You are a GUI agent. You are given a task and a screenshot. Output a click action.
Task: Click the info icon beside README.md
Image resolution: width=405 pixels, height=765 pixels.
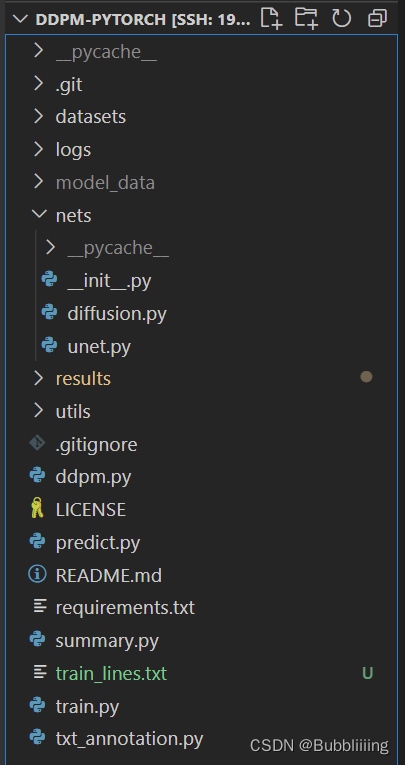click(x=38, y=575)
